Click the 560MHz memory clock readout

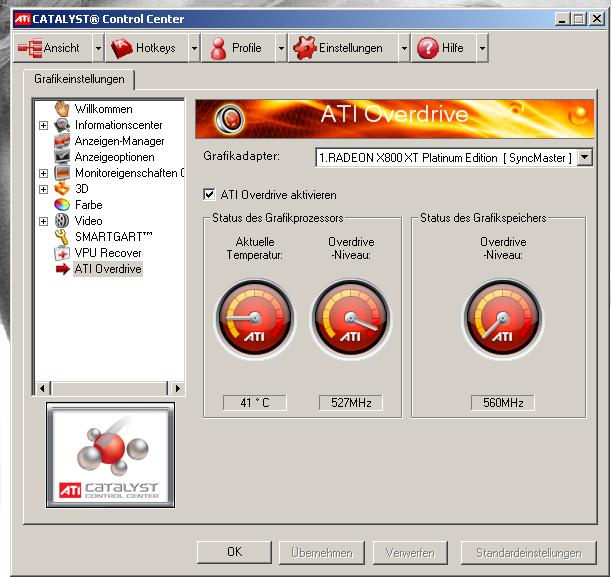coord(503,402)
